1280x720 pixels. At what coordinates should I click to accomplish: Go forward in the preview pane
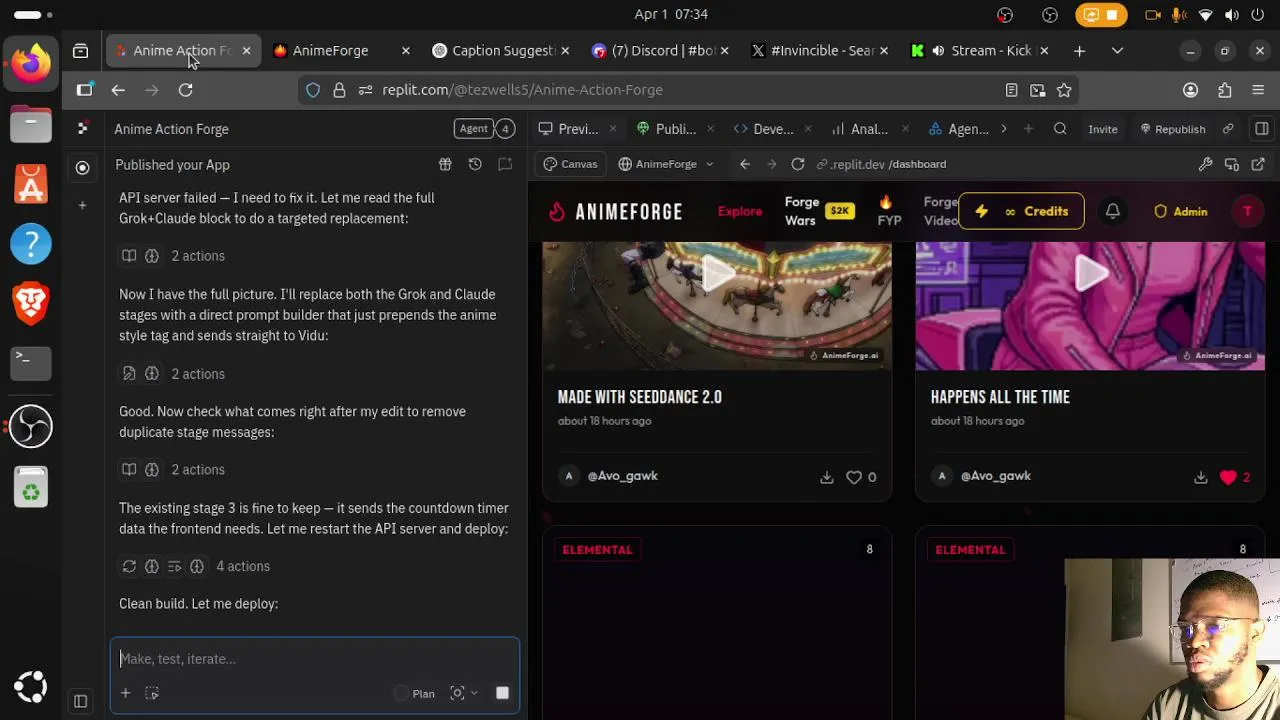pos(771,164)
